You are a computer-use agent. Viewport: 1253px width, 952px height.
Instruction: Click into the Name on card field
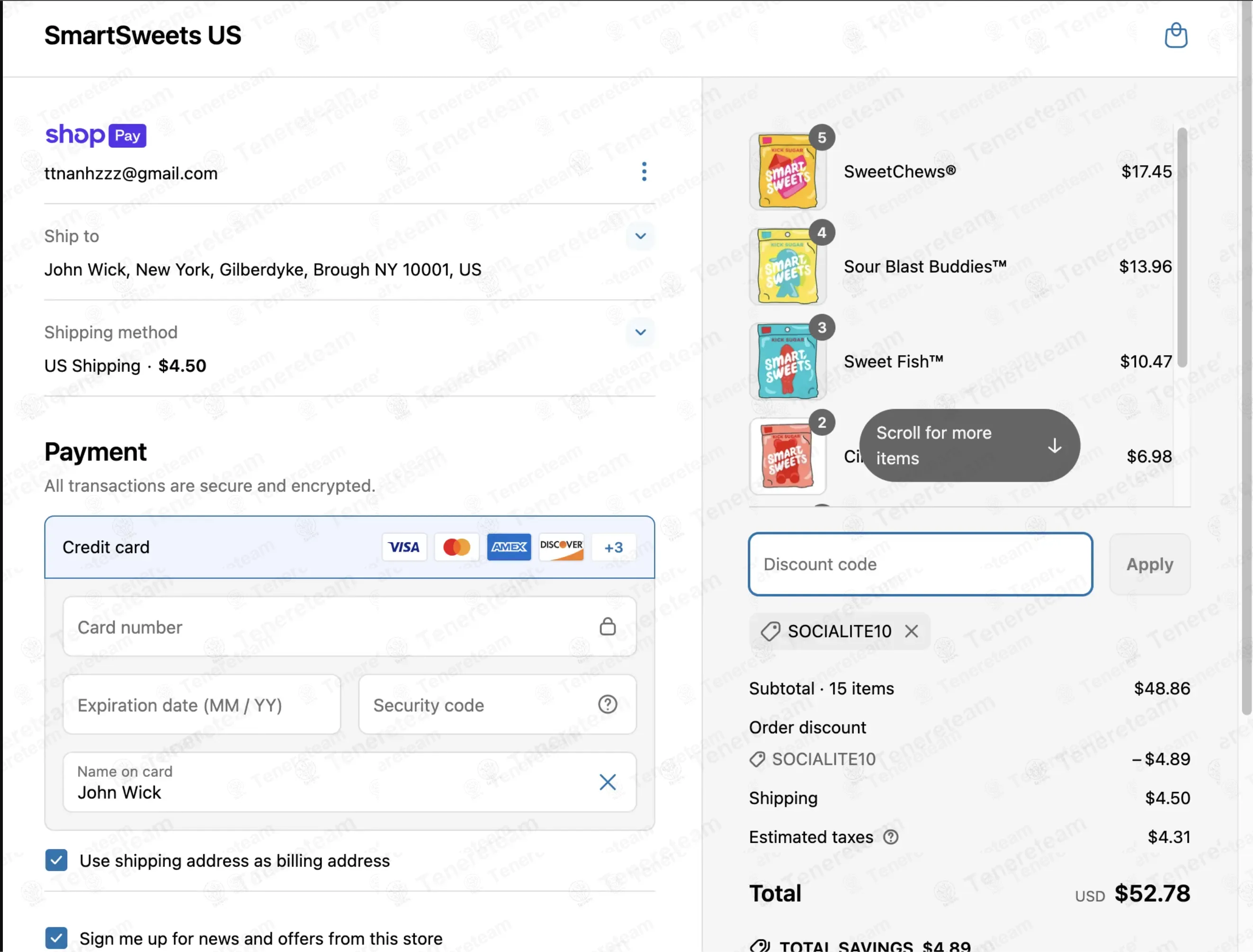(349, 781)
